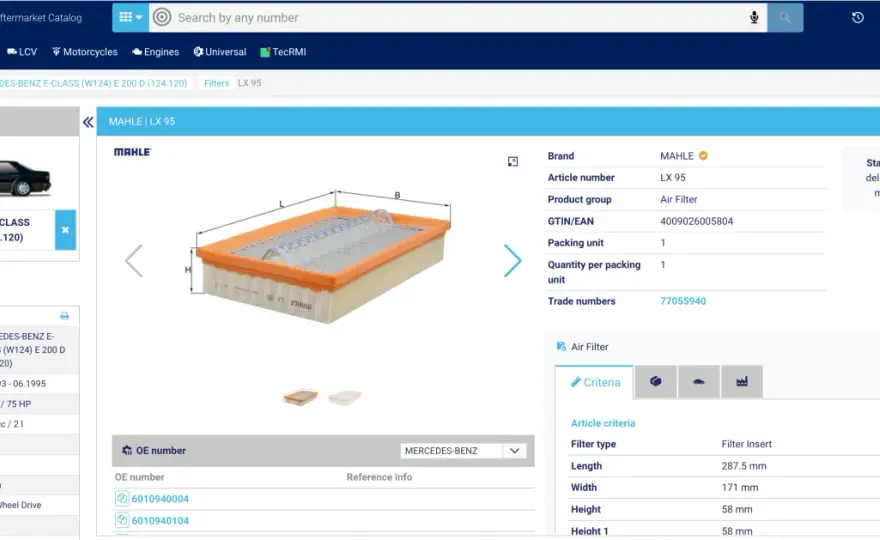Screen dimensions: 880x540
Task: Activate voice search microphone
Action: [754, 17]
